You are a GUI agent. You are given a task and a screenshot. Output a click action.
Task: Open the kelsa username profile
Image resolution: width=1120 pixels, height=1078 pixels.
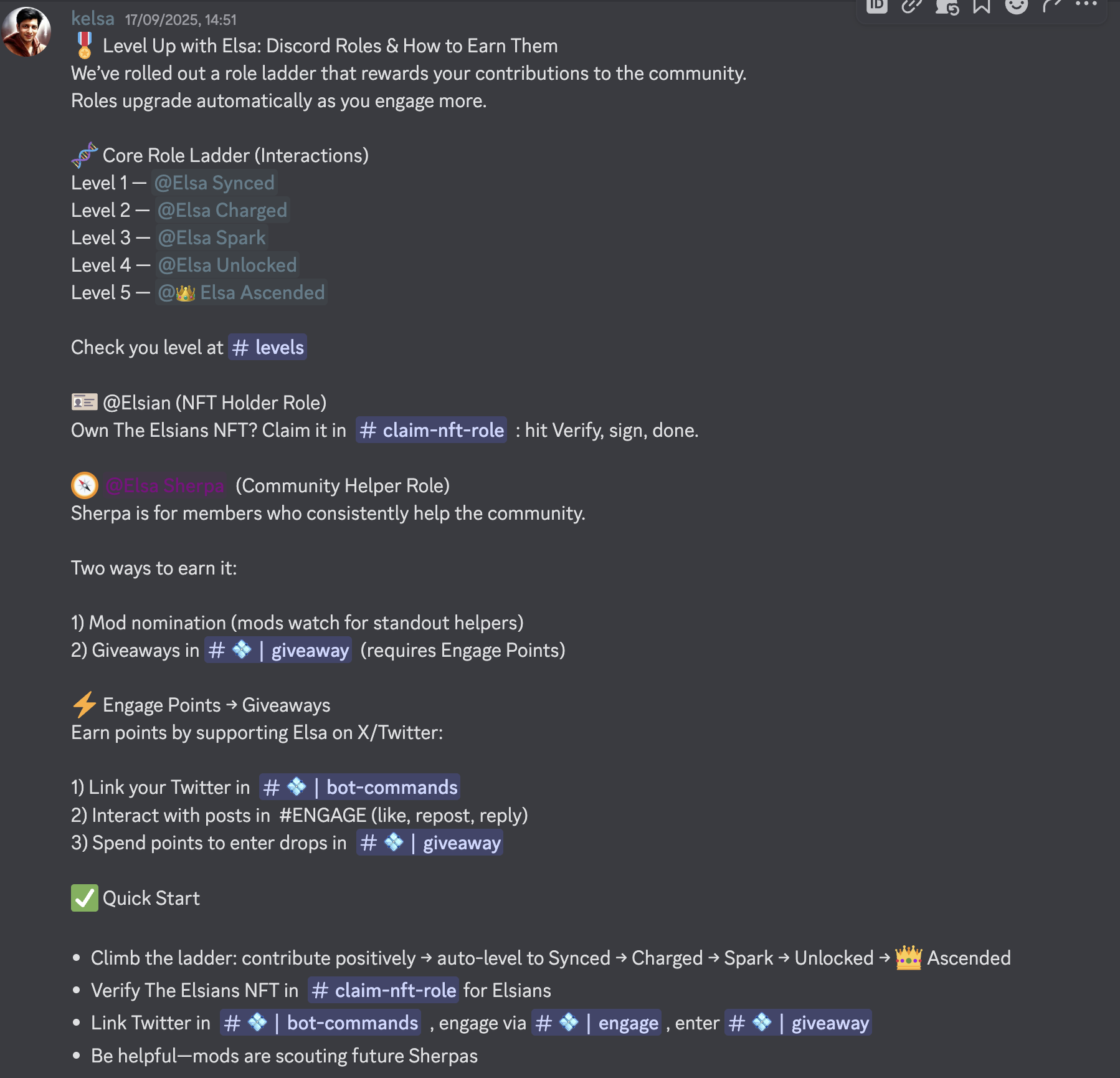coord(93,19)
